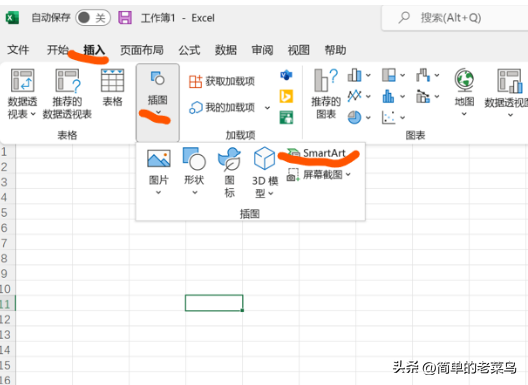This screenshot has width=528, height=385.
Task: Click the 数据透视表 PivotTable icon
Action: [x=23, y=80]
